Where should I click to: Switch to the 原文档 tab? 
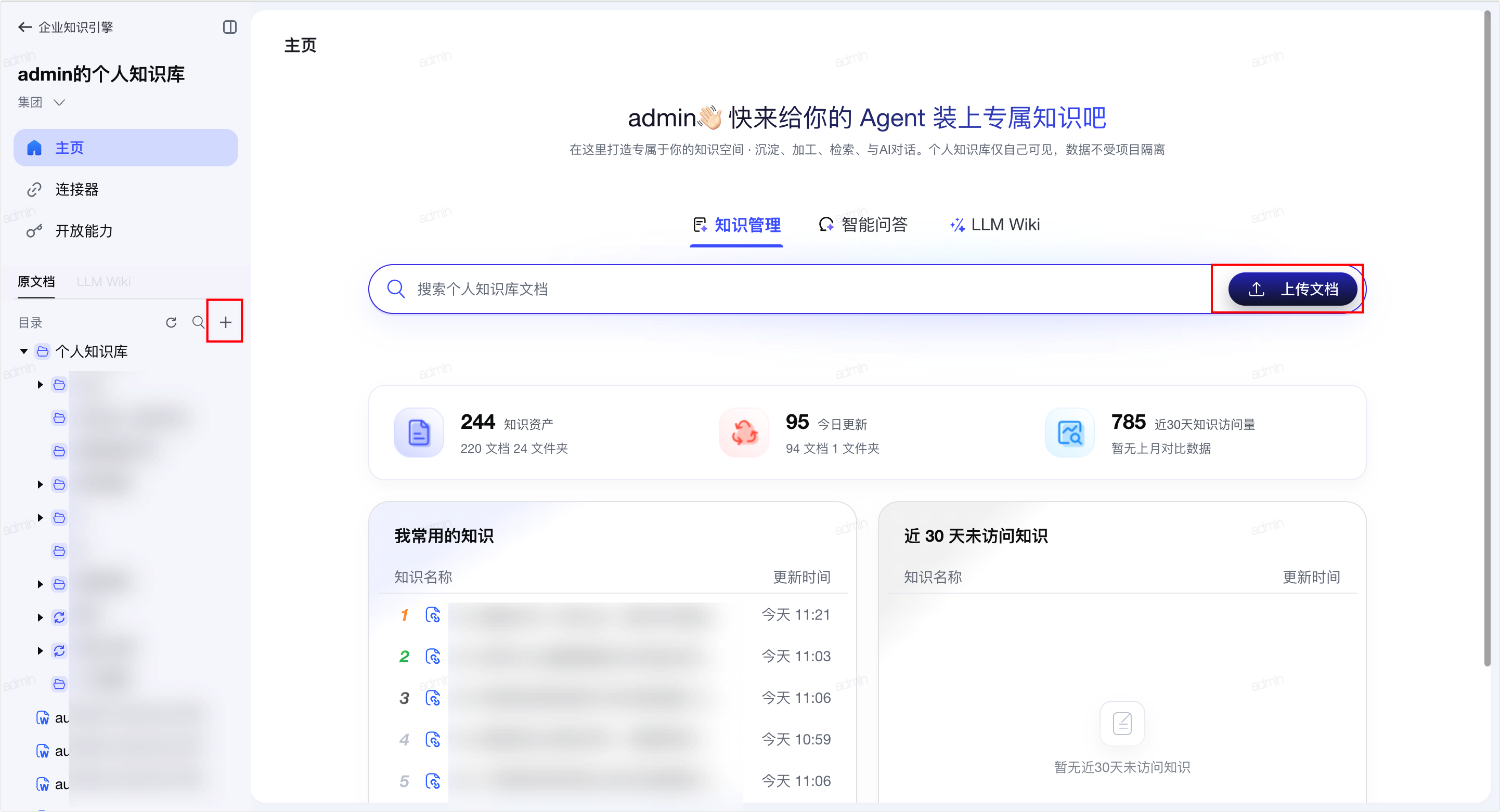[36, 282]
